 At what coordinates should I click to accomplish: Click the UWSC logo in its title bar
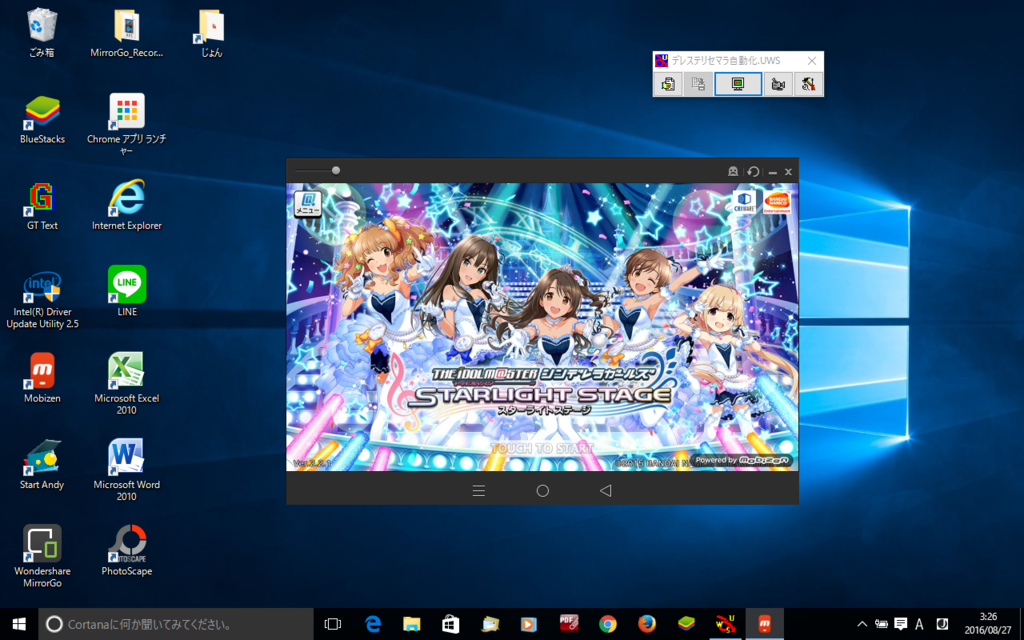click(662, 61)
